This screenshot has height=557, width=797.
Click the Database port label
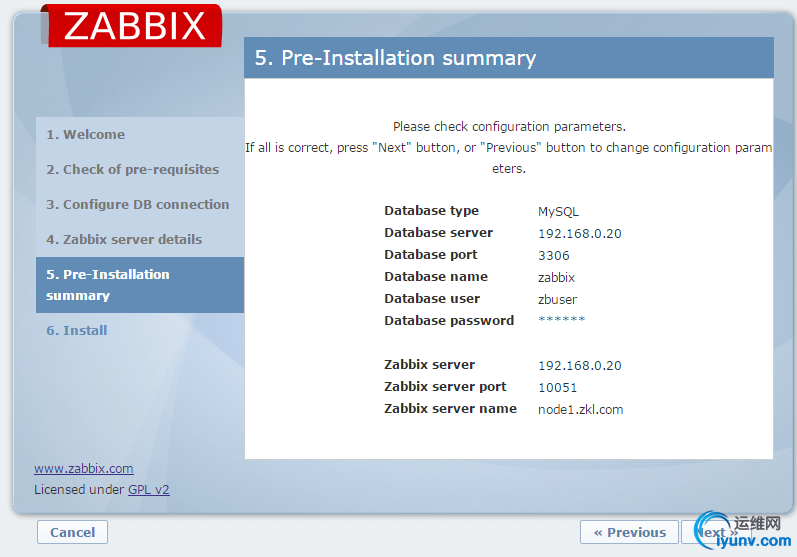[431, 254]
